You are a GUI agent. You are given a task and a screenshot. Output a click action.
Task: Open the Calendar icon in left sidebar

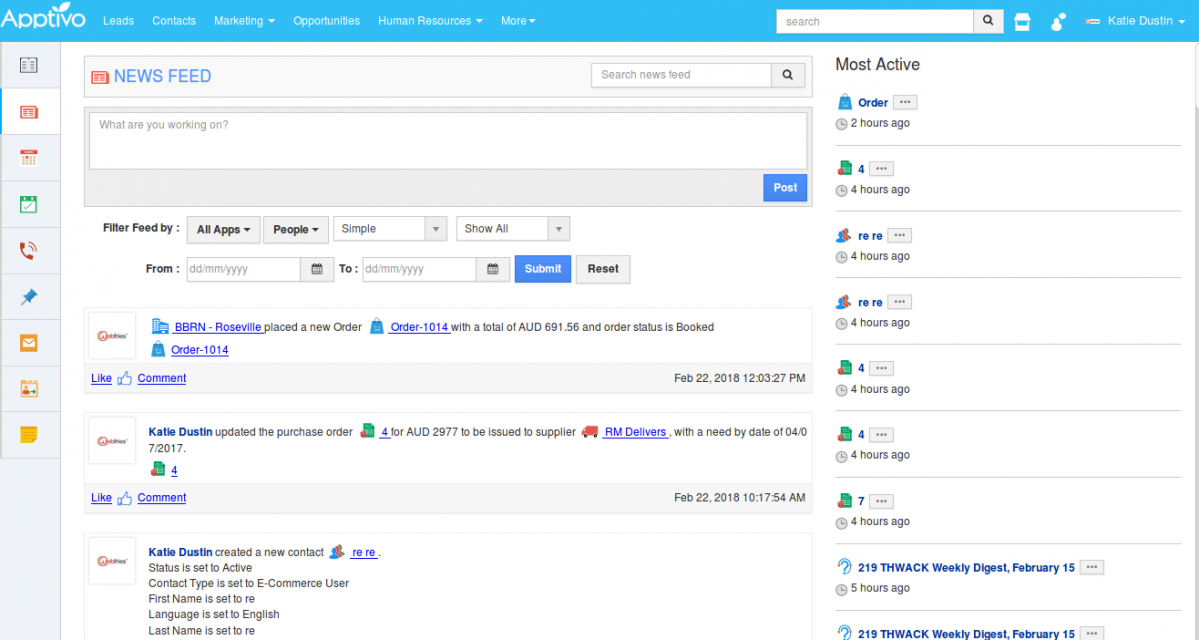(29, 158)
